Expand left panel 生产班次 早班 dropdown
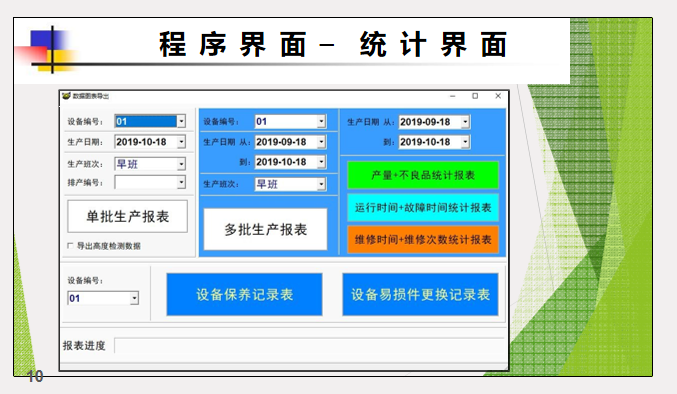The height and width of the screenshot is (394, 677). pos(181,164)
